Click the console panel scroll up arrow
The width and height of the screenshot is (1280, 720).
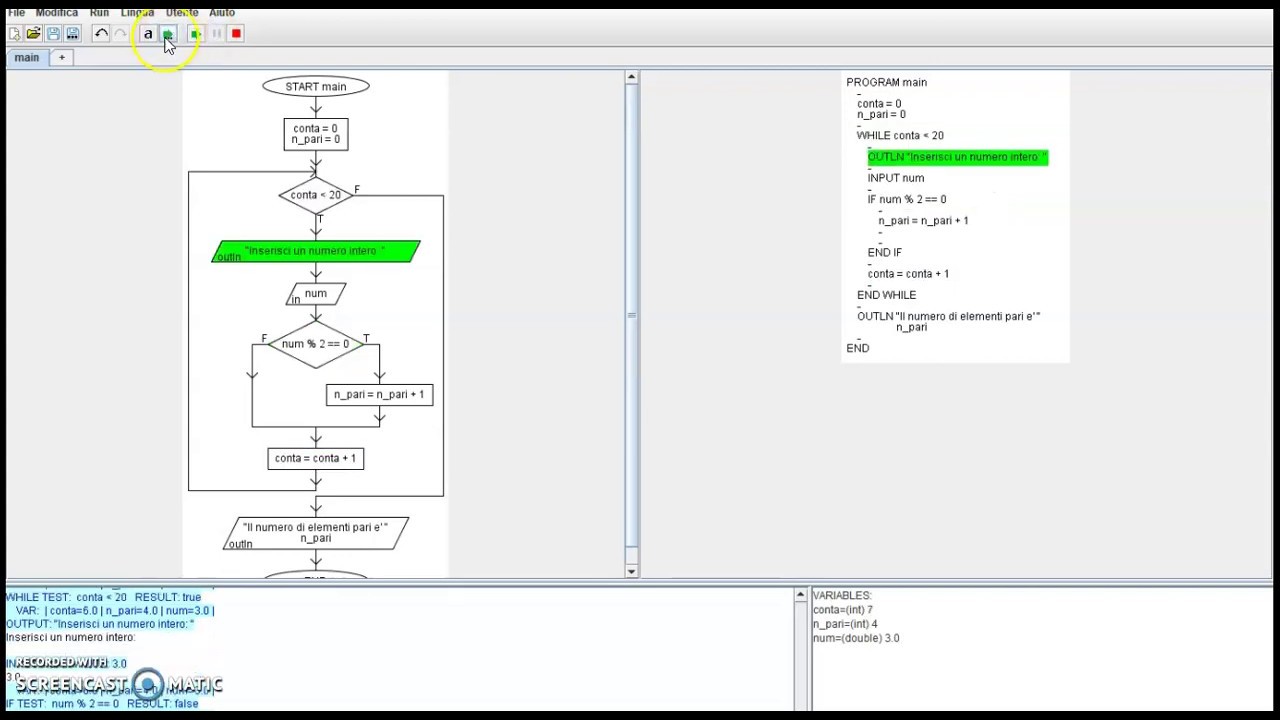click(800, 596)
